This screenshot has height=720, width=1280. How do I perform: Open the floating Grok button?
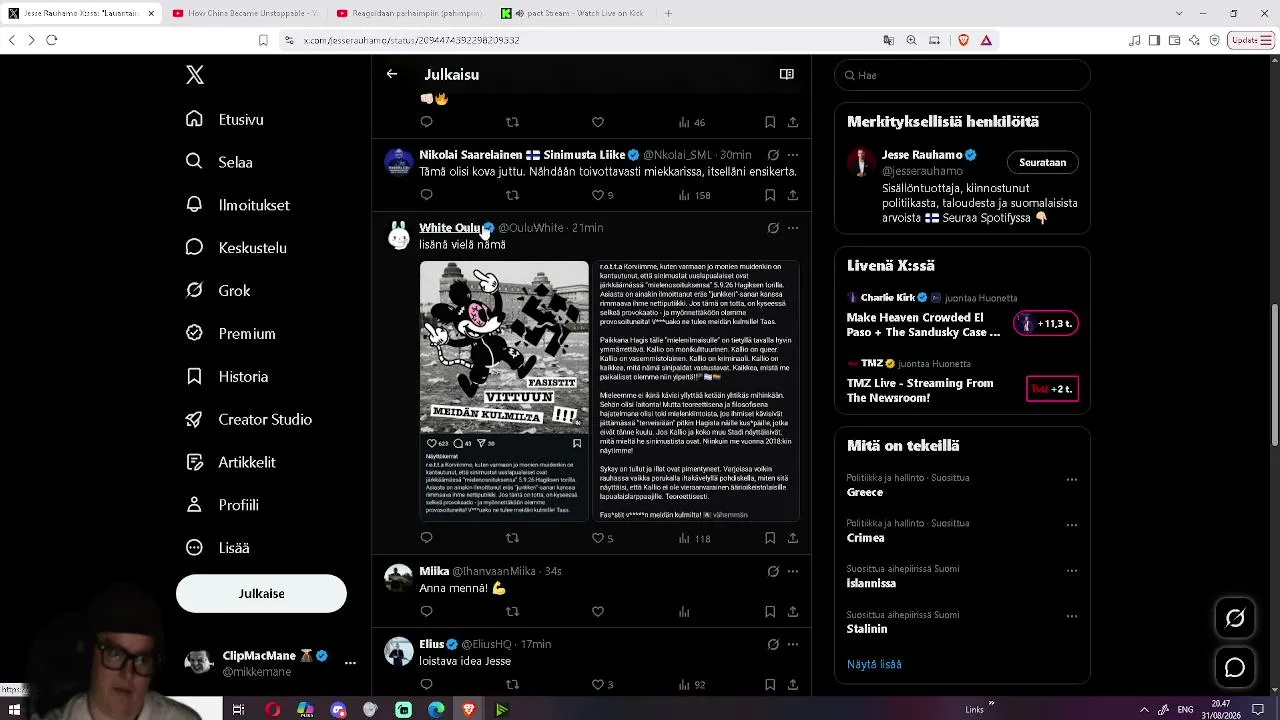pyautogui.click(x=1235, y=619)
